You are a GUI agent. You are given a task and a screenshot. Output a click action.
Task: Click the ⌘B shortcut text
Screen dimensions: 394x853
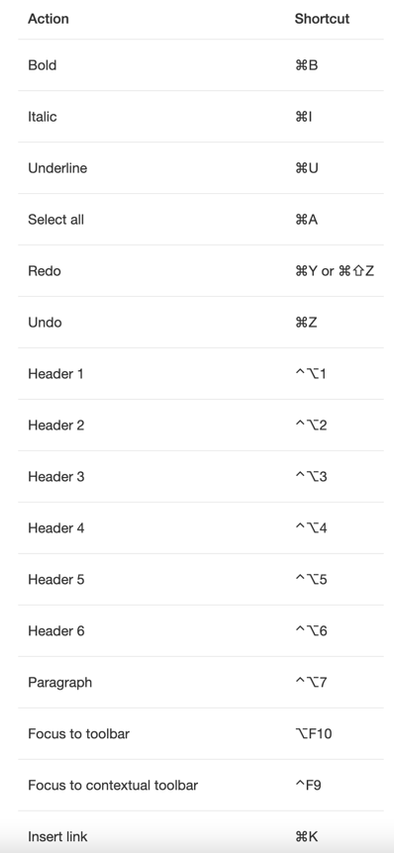(306, 65)
